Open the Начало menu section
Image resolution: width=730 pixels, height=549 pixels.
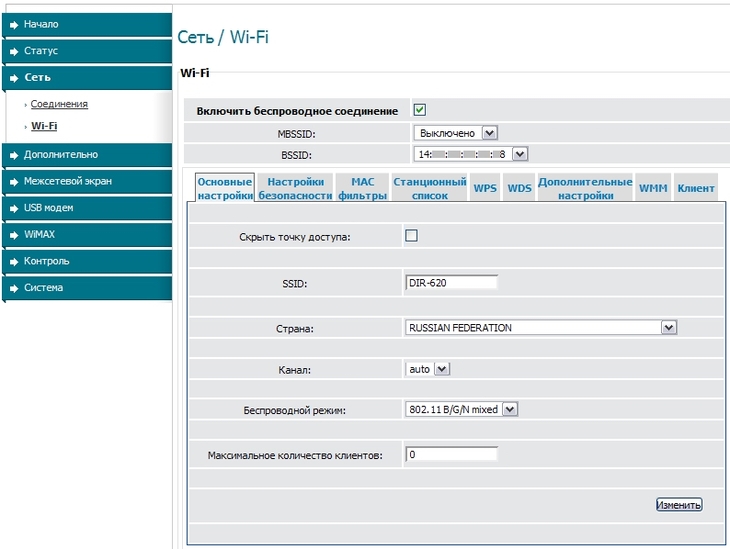pos(87,24)
